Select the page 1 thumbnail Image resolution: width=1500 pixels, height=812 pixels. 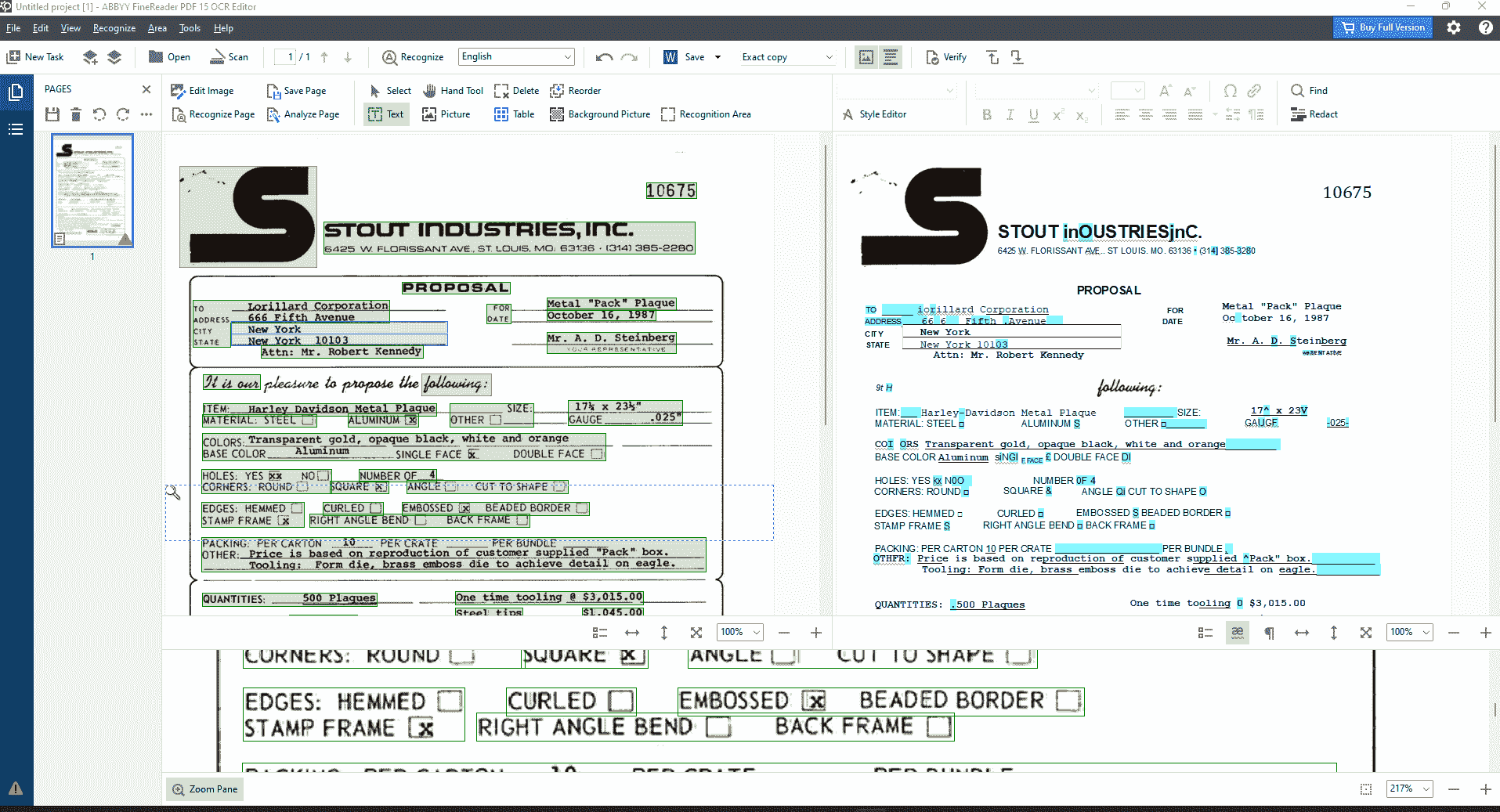tap(92, 190)
